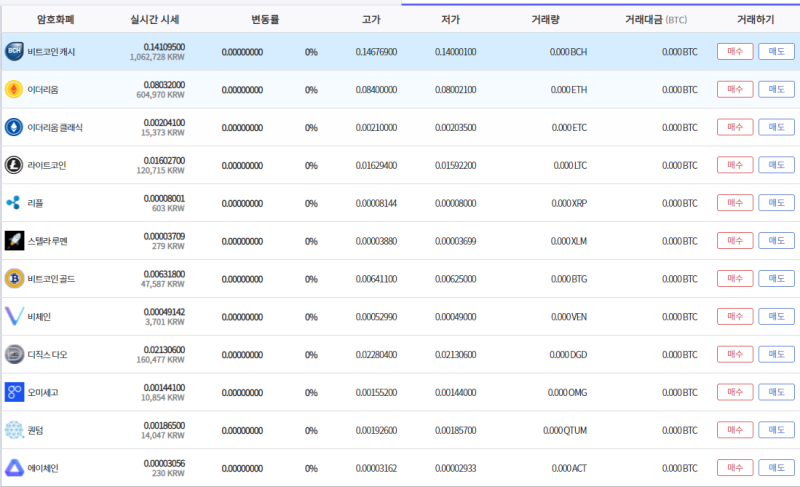
Task: Click the Qtum coin icon
Action: coord(14,430)
